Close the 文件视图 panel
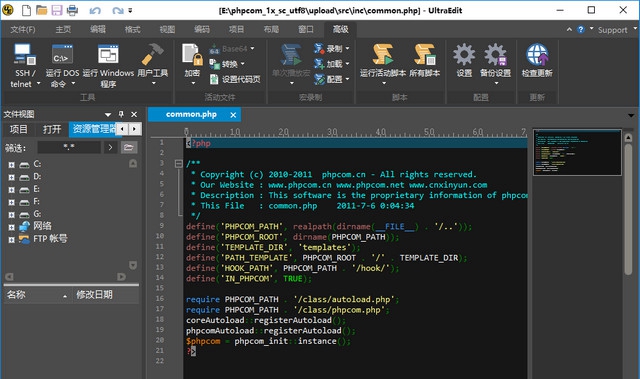Image resolution: width=640 pixels, height=379 pixels. [x=134, y=114]
